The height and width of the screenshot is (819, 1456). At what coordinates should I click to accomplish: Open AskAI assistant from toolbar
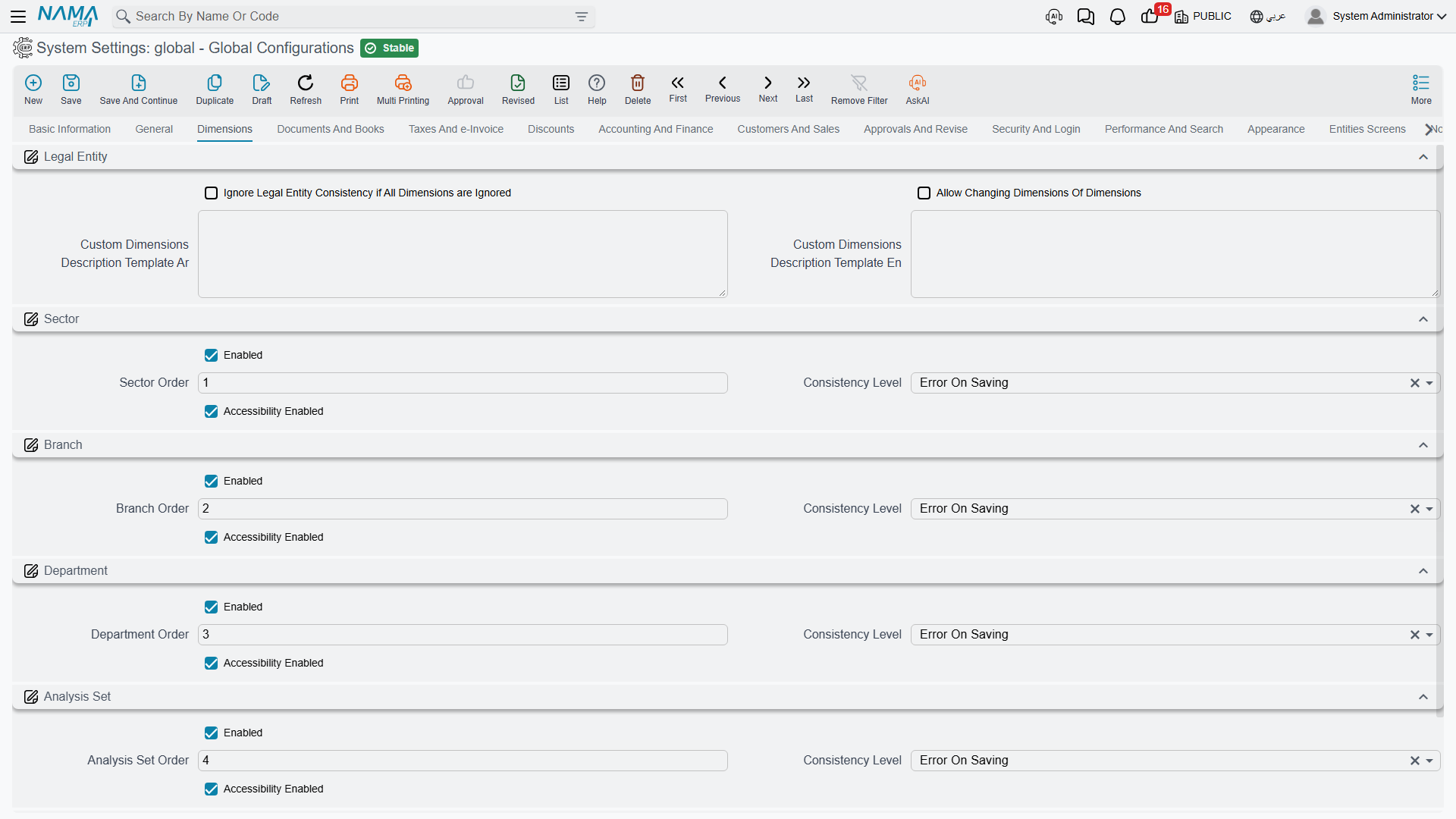point(918,89)
